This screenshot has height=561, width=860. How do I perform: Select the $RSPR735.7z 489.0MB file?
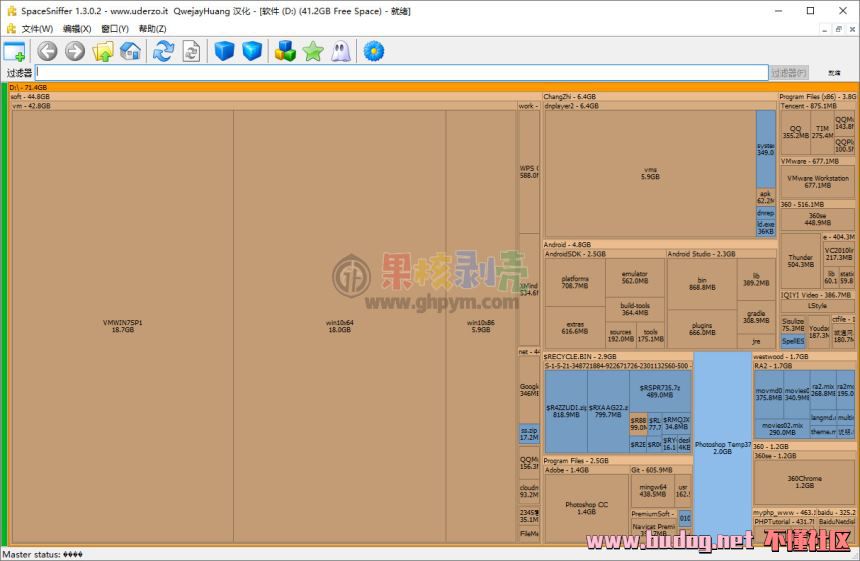[659, 391]
